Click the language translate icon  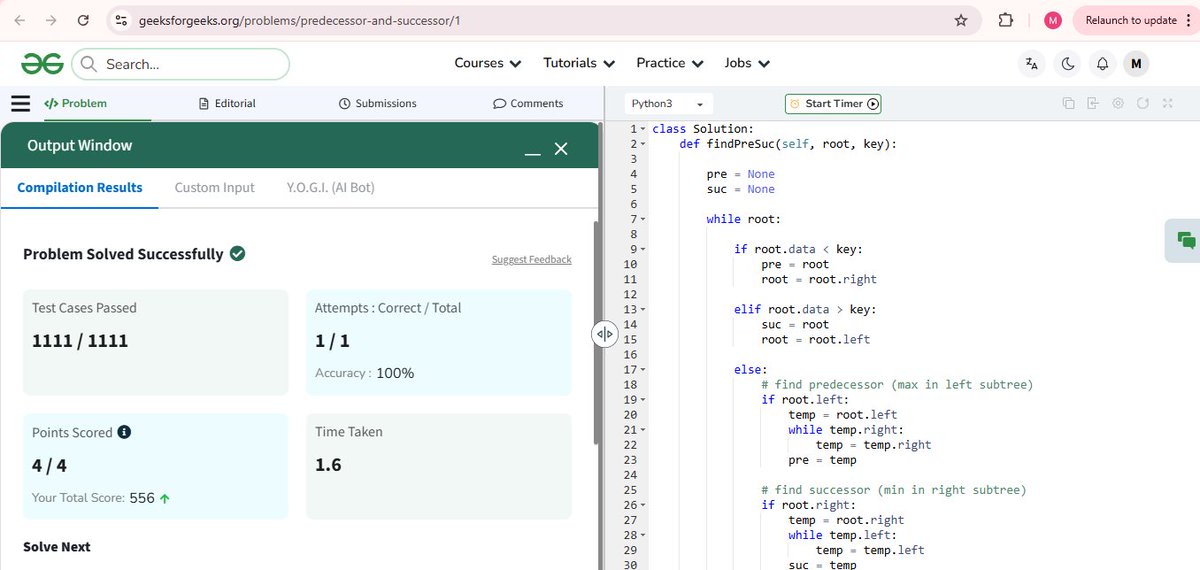point(1032,64)
